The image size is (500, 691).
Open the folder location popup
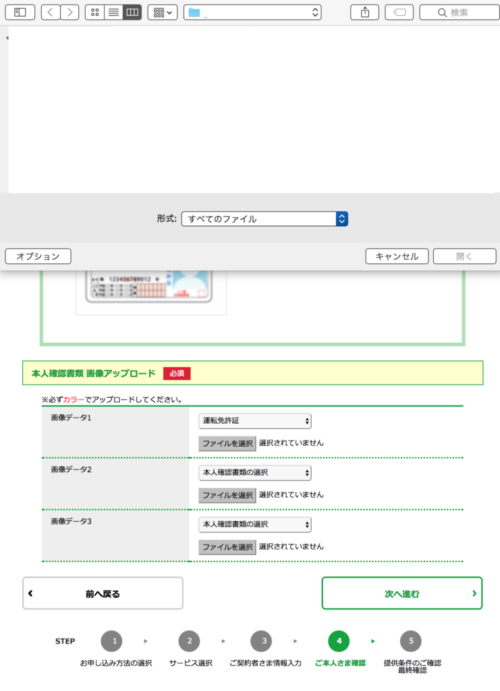[252, 12]
